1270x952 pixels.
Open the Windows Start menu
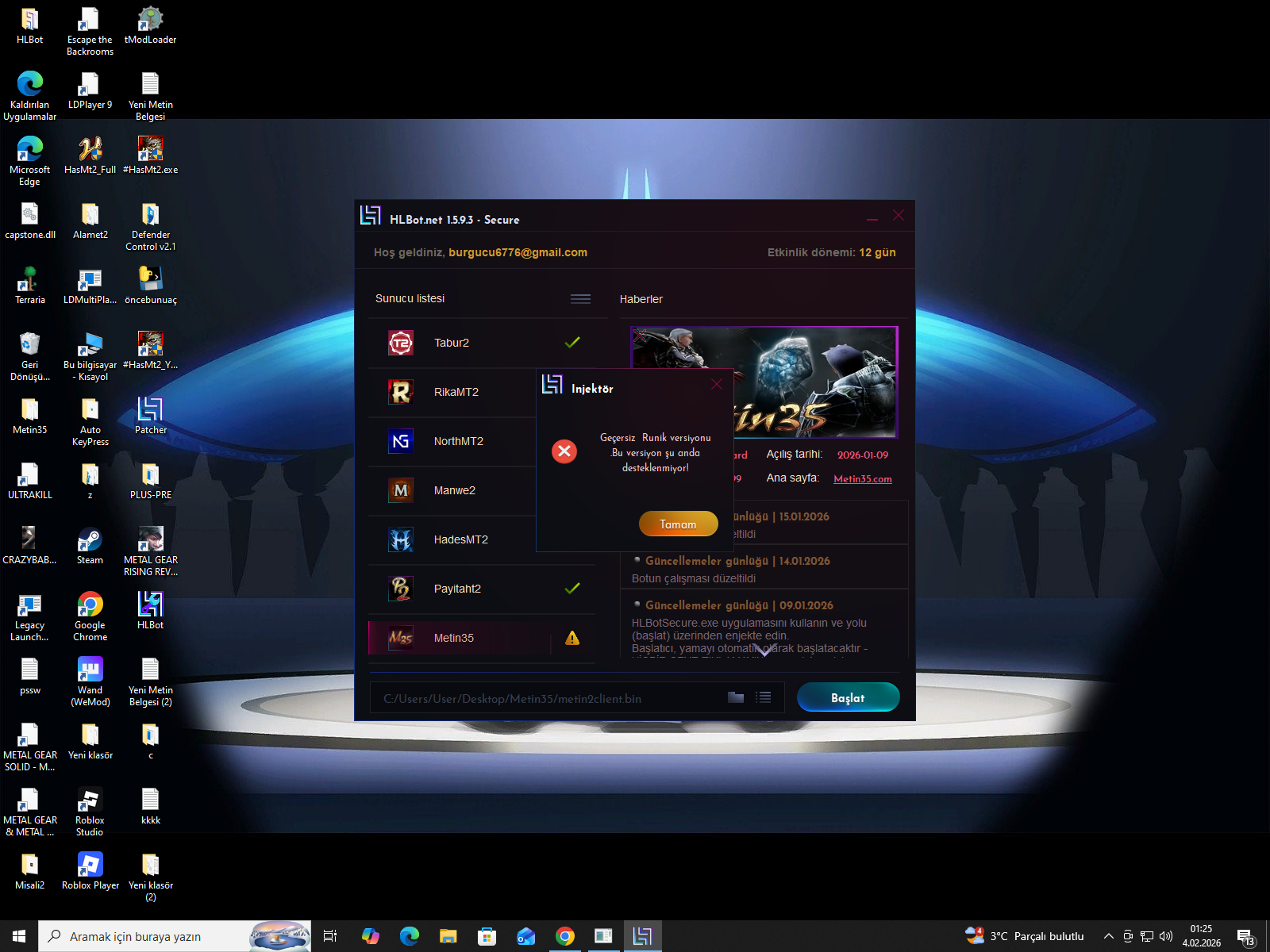[x=19, y=936]
